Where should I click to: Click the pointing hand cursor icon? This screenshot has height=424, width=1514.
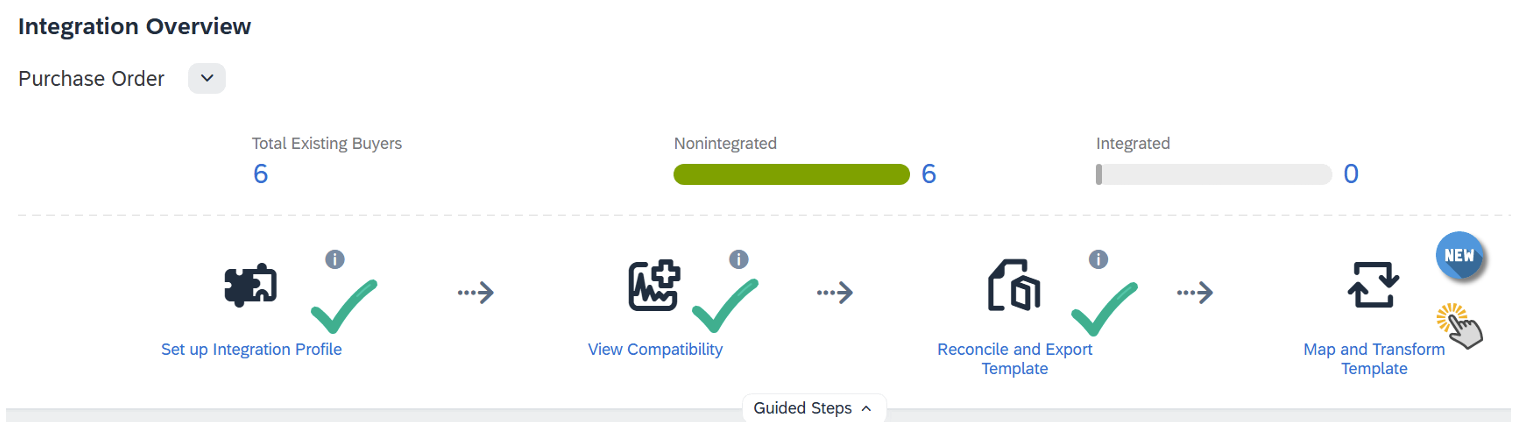tap(1460, 326)
